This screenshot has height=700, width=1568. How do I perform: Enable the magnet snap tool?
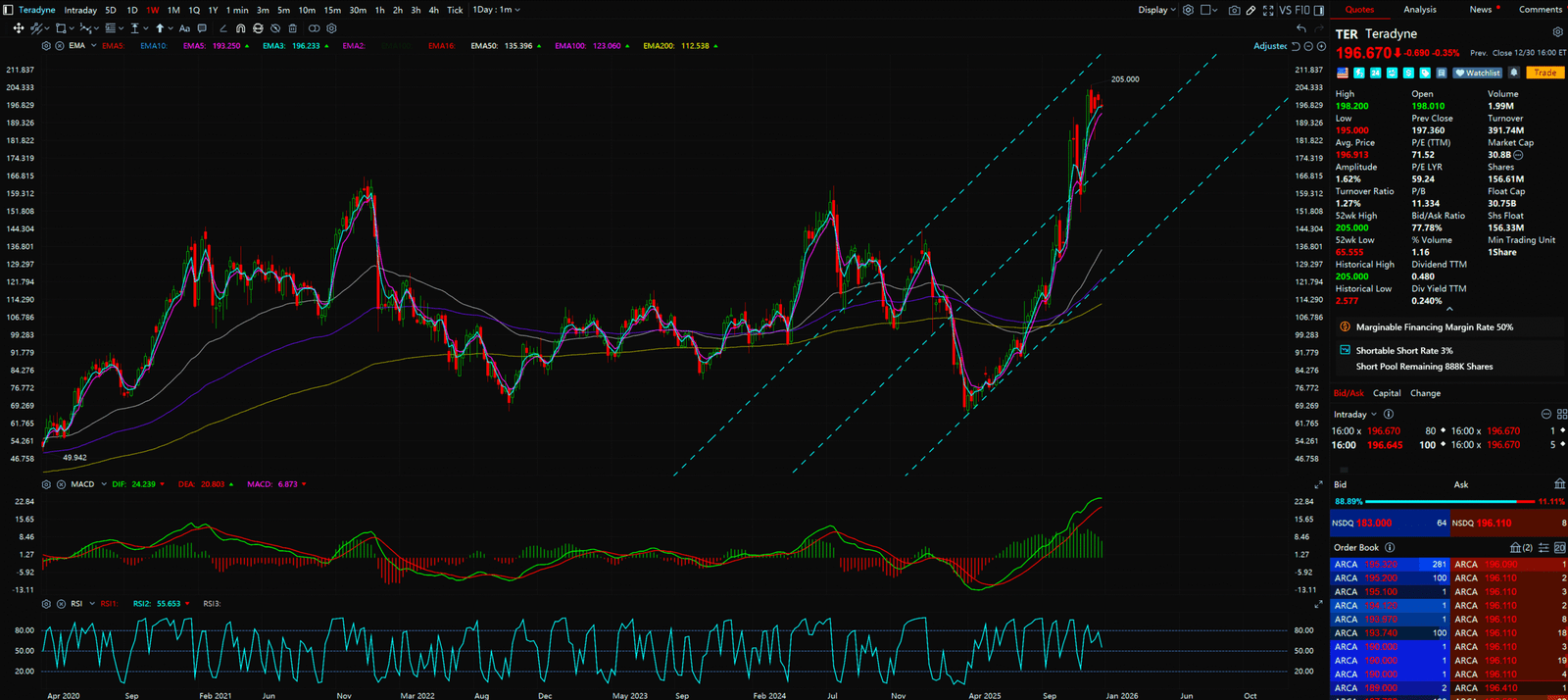tap(241, 28)
